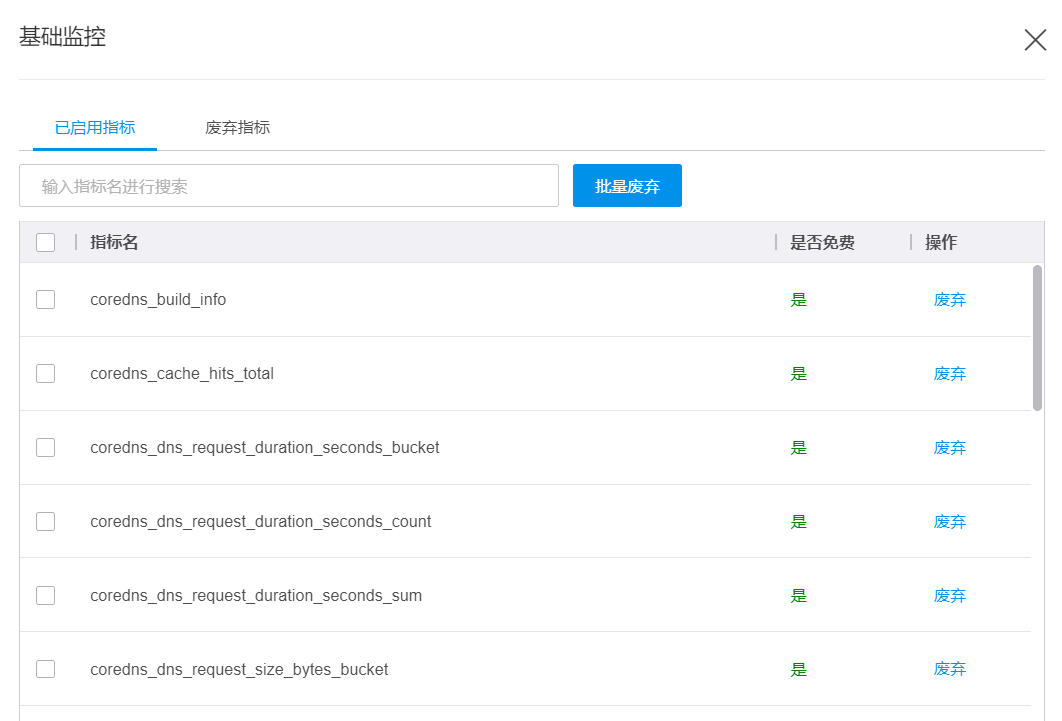Toggle the select-all checkbox in header
This screenshot has width=1062, height=721.
45,242
